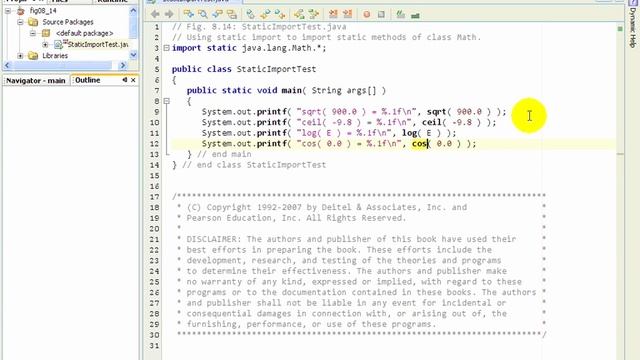Click the green error stripe status indicator
The height and width of the screenshot is (360, 640).
(x=620, y=29)
